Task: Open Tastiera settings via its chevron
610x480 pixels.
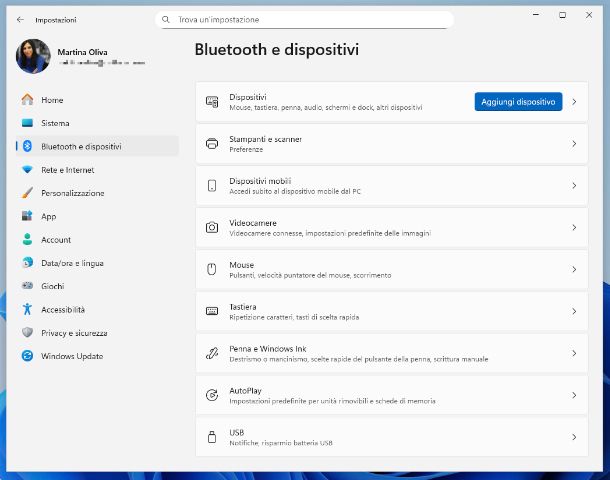Action: (x=574, y=311)
